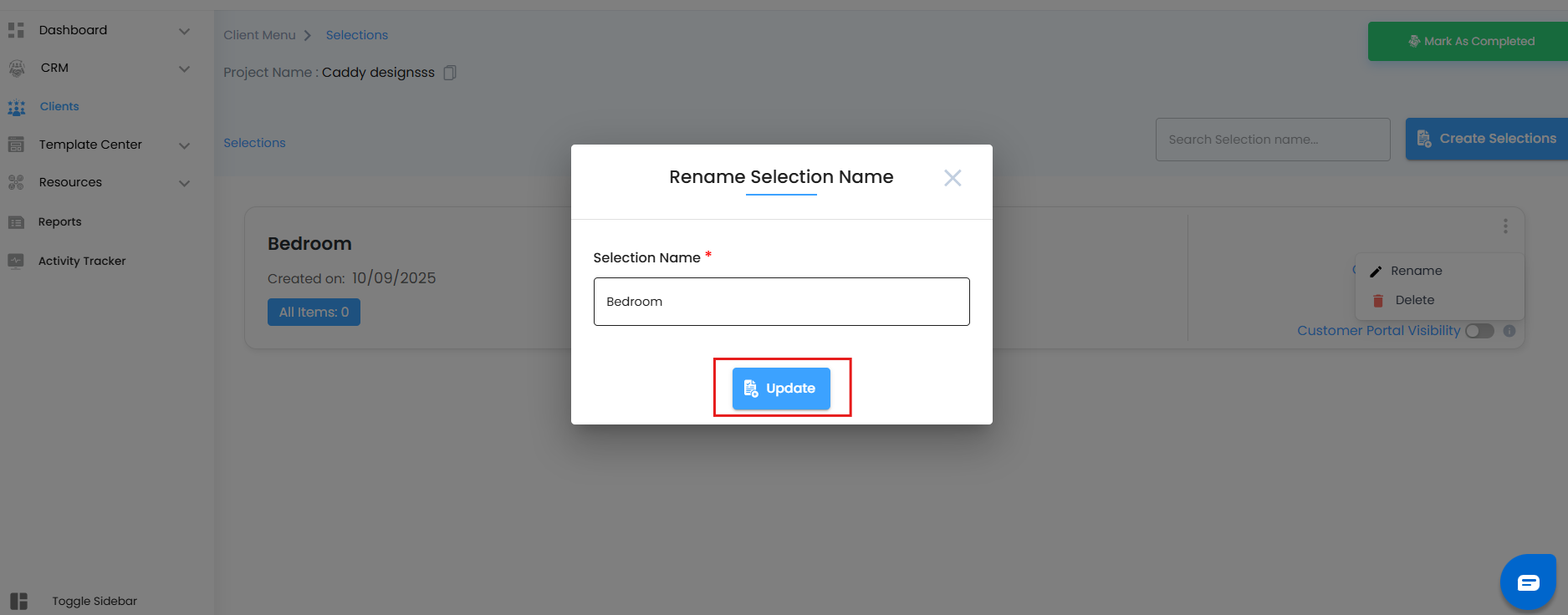Image resolution: width=1568 pixels, height=615 pixels.
Task: Open the chat support bubble icon
Action: pyautogui.click(x=1528, y=582)
